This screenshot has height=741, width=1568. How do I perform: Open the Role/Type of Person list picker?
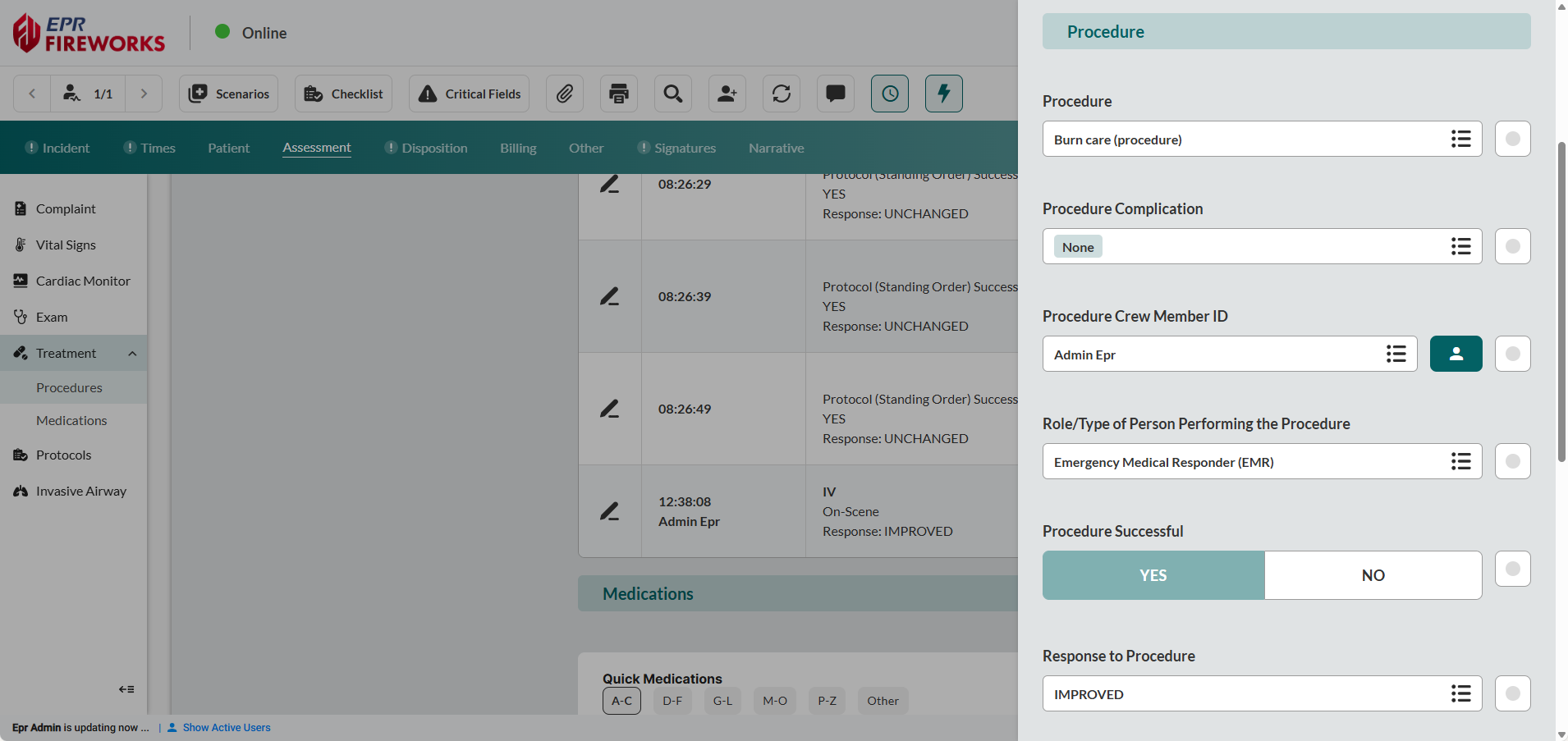coord(1460,461)
